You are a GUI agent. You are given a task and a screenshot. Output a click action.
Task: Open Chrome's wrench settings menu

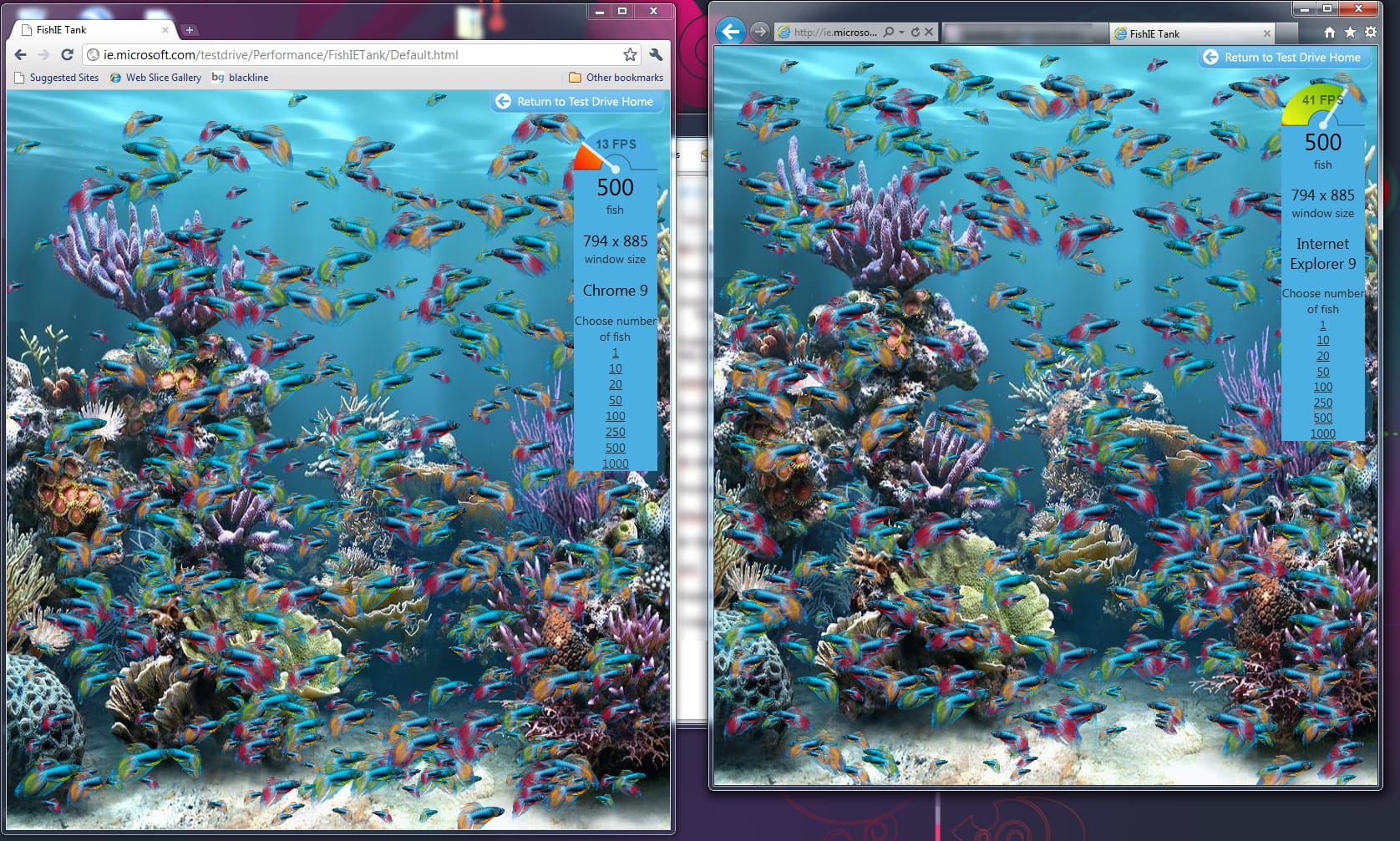[656, 54]
